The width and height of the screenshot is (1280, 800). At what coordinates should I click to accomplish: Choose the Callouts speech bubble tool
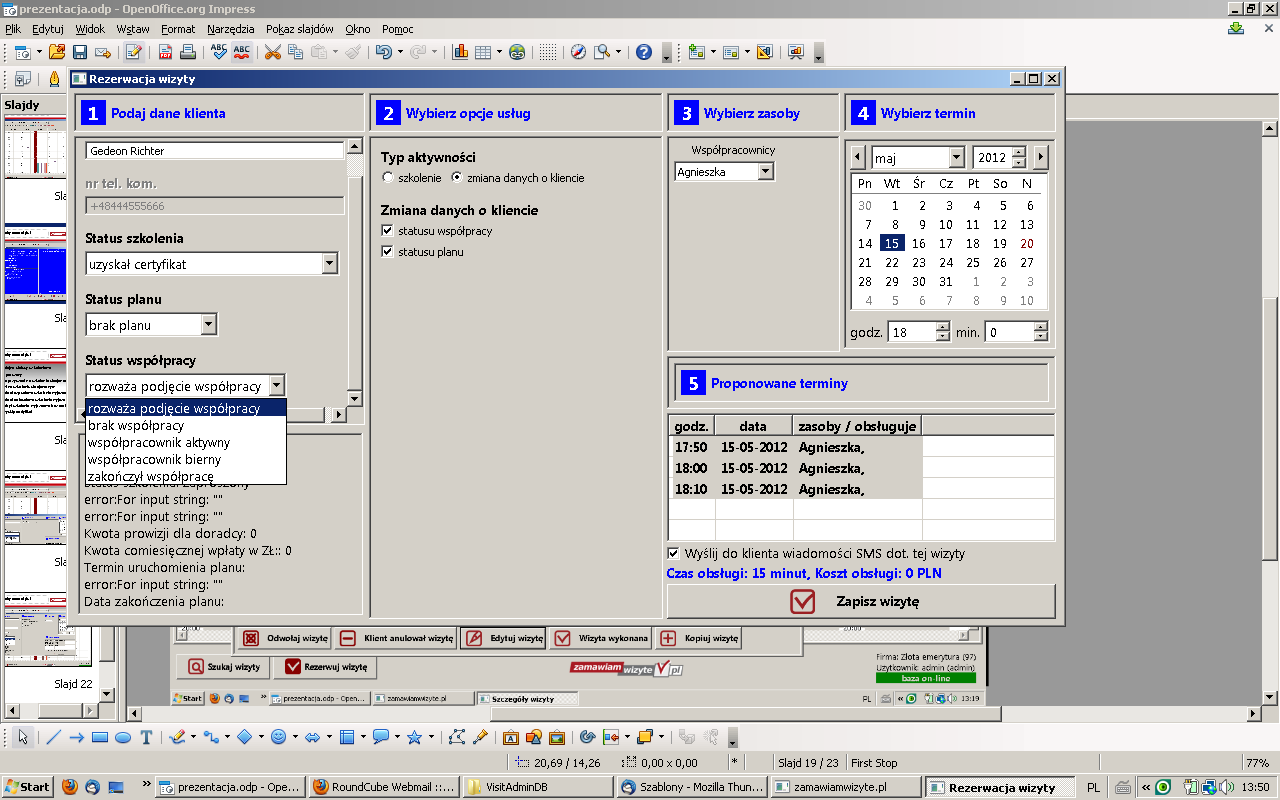pos(380,737)
